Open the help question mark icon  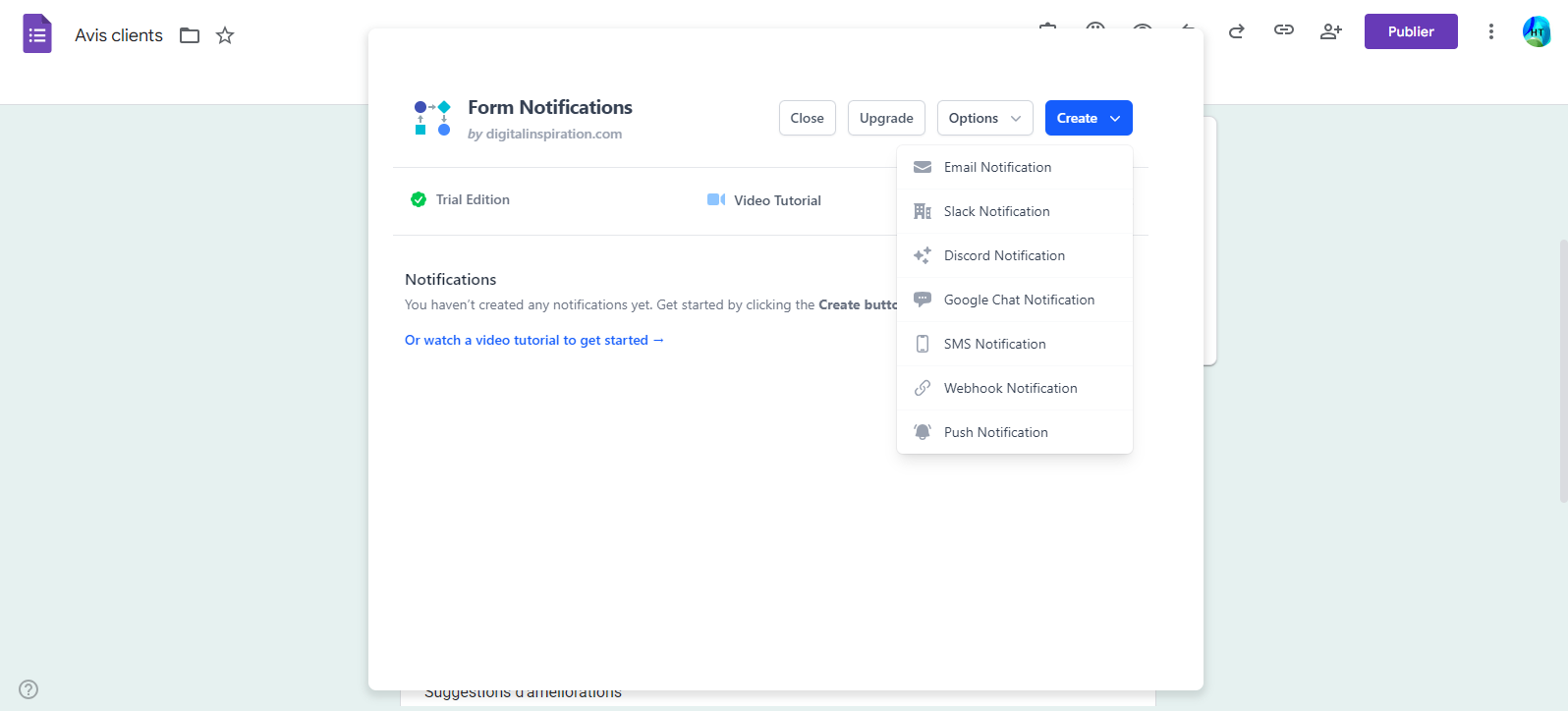click(28, 689)
